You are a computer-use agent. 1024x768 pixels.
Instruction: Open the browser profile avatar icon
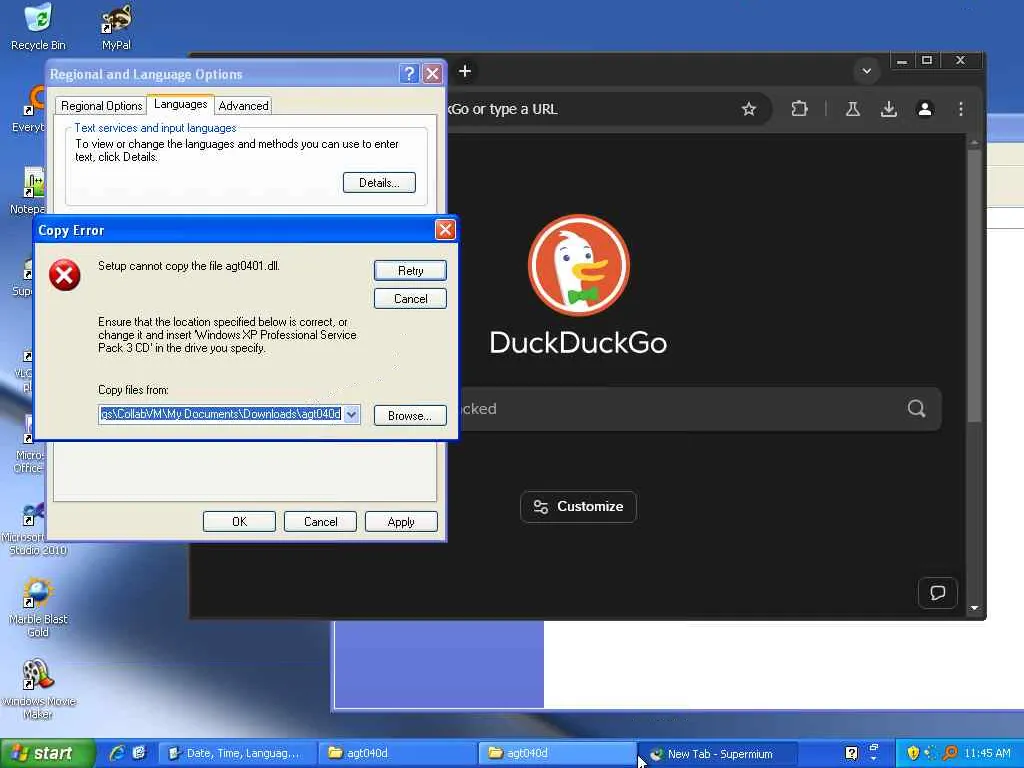pyautogui.click(x=925, y=109)
